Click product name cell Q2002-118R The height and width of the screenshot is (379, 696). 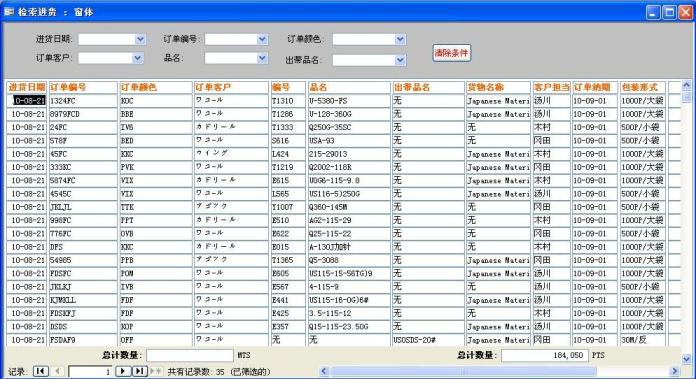349,167
